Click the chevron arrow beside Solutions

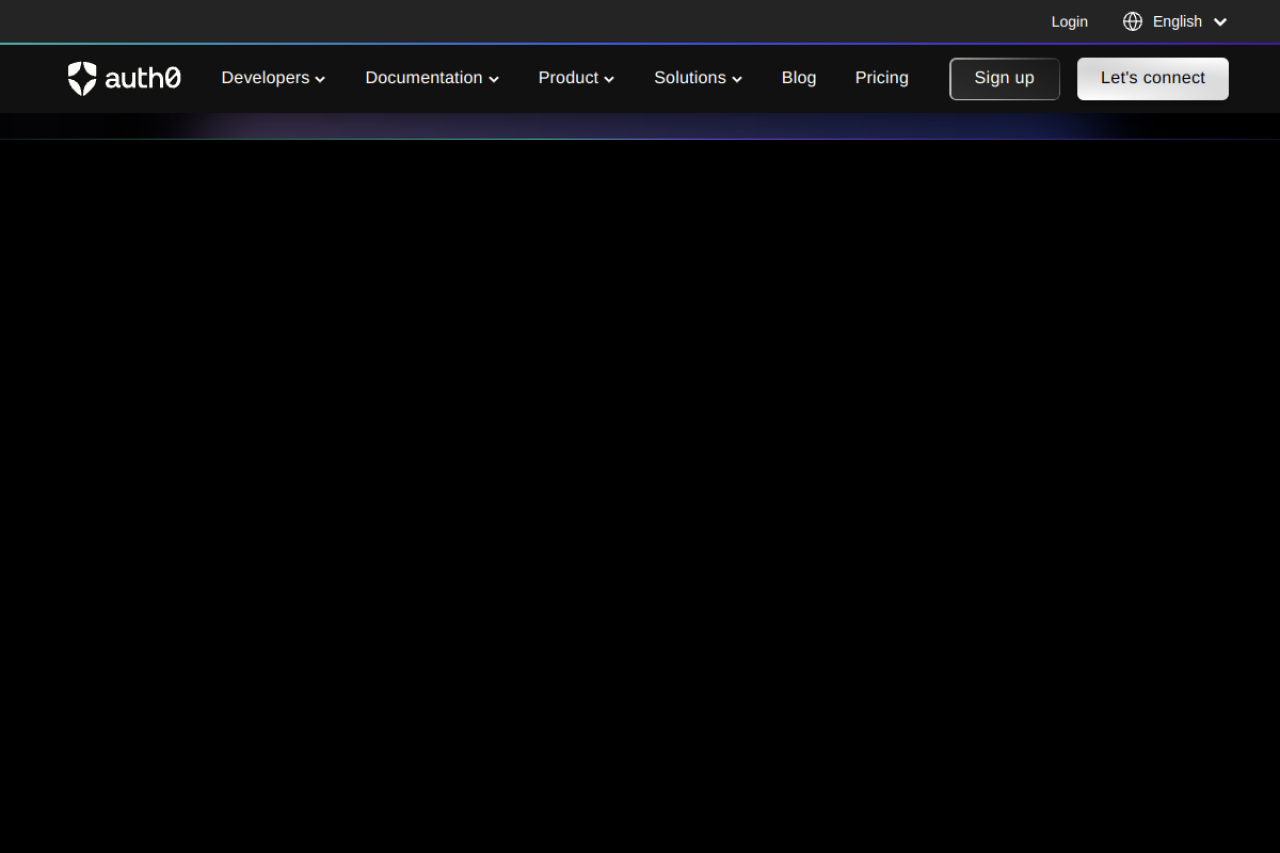(x=737, y=79)
